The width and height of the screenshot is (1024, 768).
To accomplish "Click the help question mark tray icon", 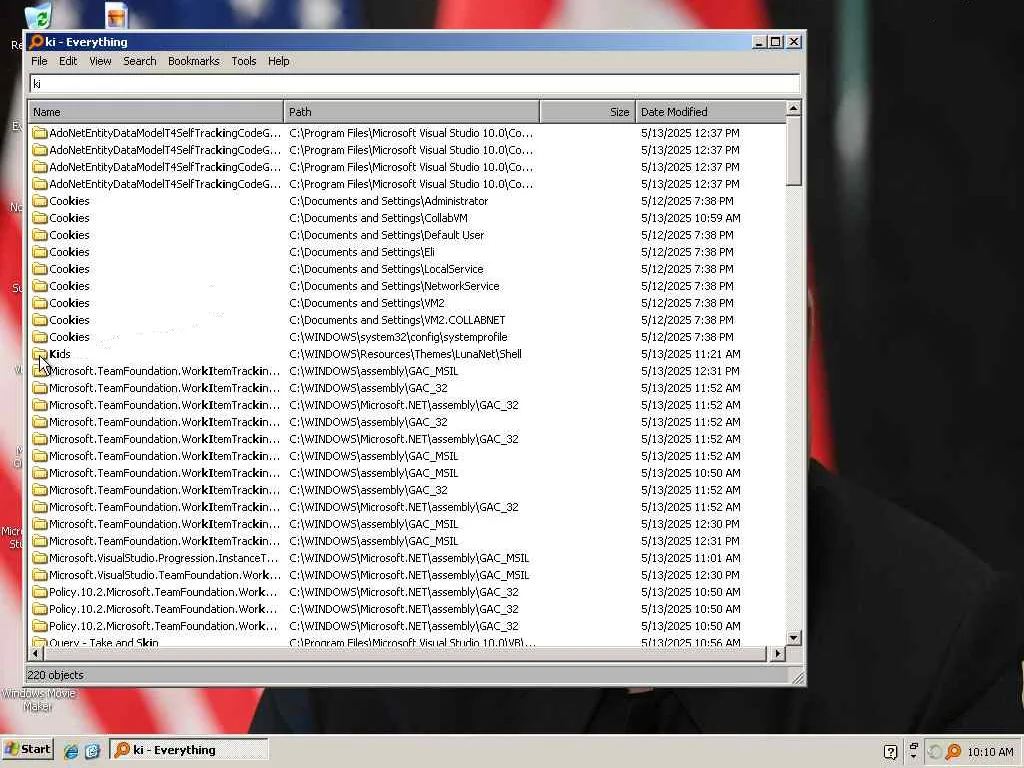I will (890, 751).
